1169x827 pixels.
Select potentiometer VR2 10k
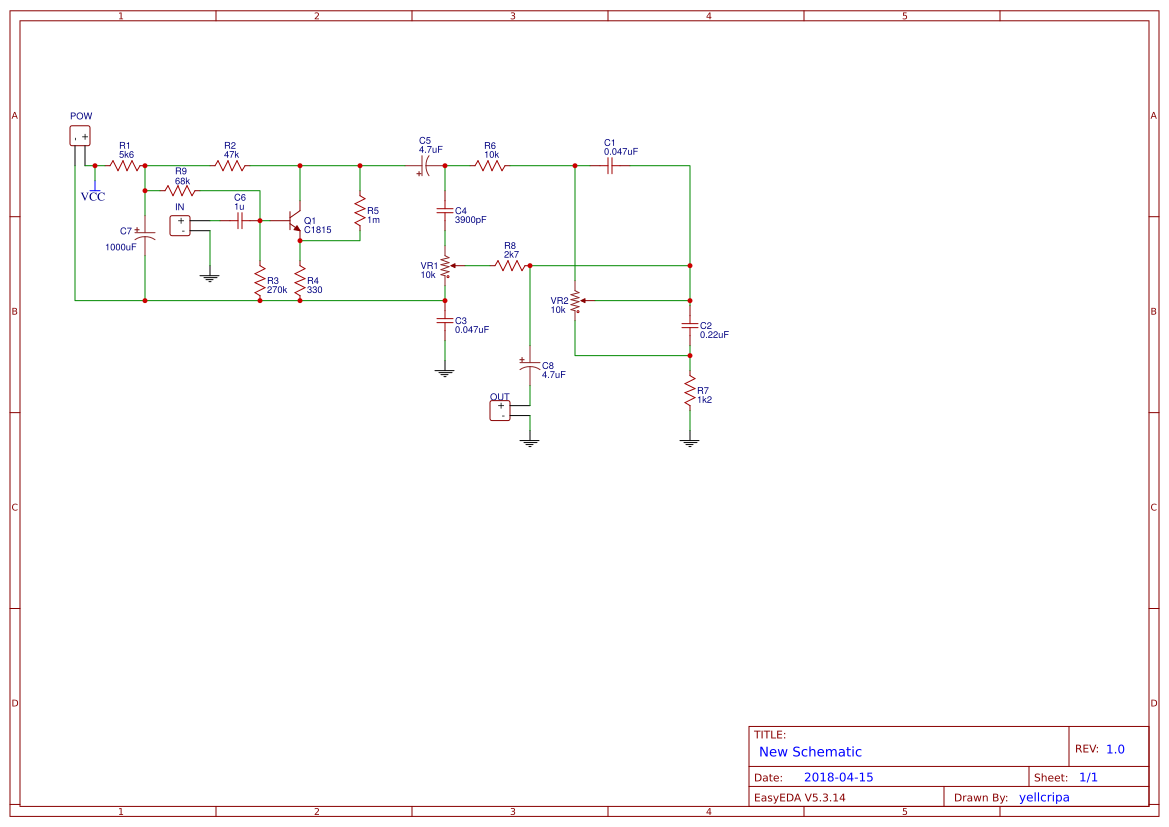575,301
